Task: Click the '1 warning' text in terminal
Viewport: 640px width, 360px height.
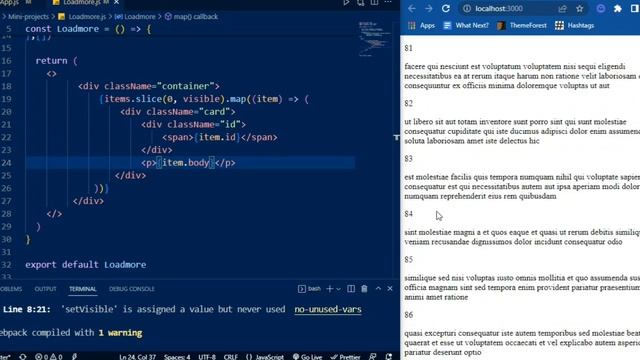Action: [120, 333]
